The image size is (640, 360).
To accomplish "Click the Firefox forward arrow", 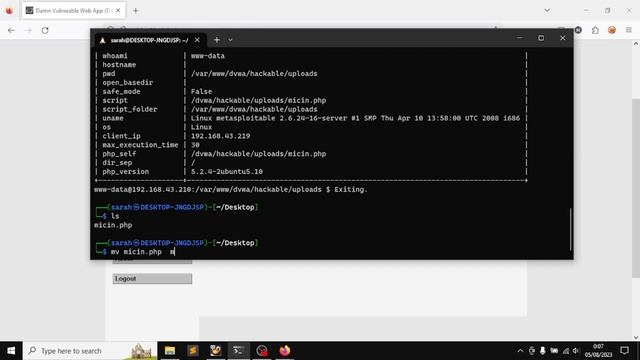I will click(28, 30).
